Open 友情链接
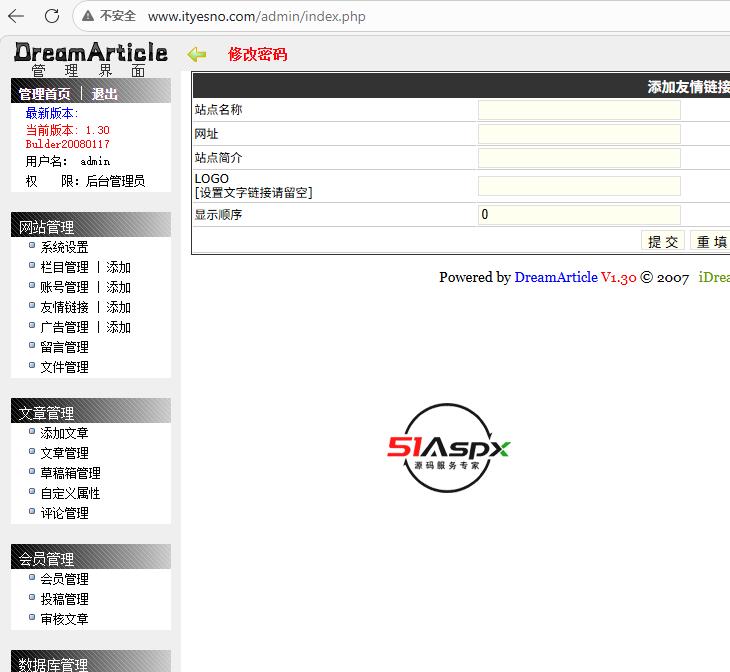 click(x=64, y=307)
